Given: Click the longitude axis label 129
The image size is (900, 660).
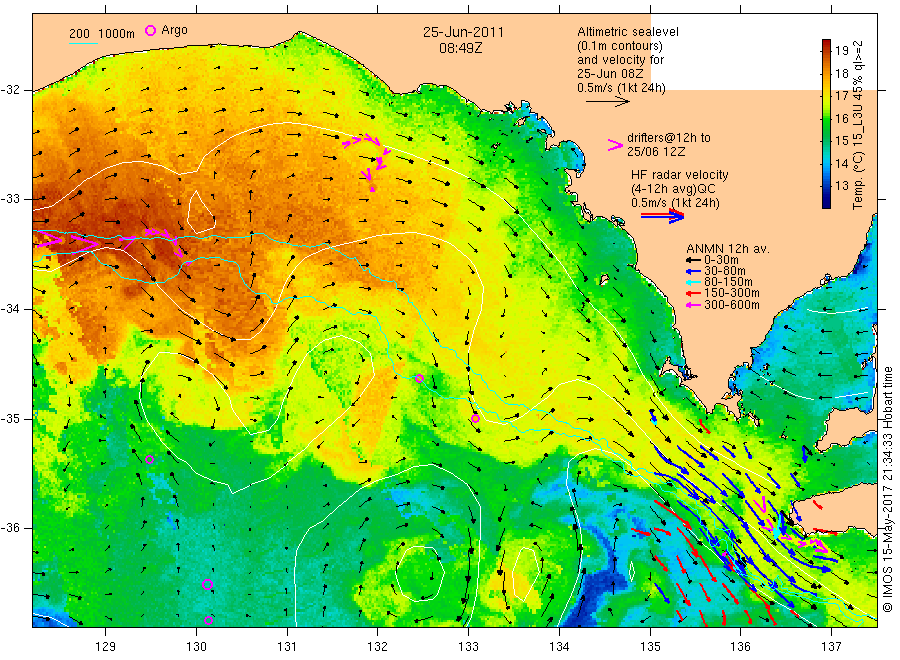Looking at the screenshot, I should click(106, 646).
